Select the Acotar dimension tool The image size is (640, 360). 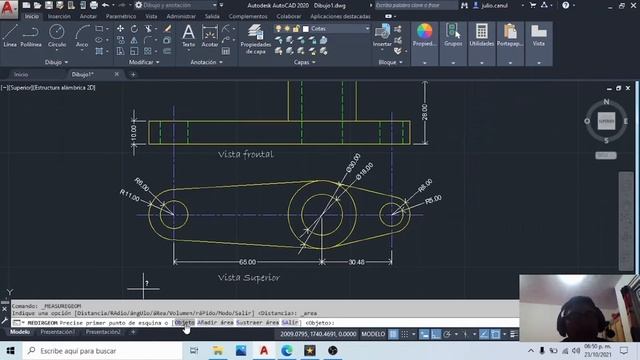(x=210, y=36)
